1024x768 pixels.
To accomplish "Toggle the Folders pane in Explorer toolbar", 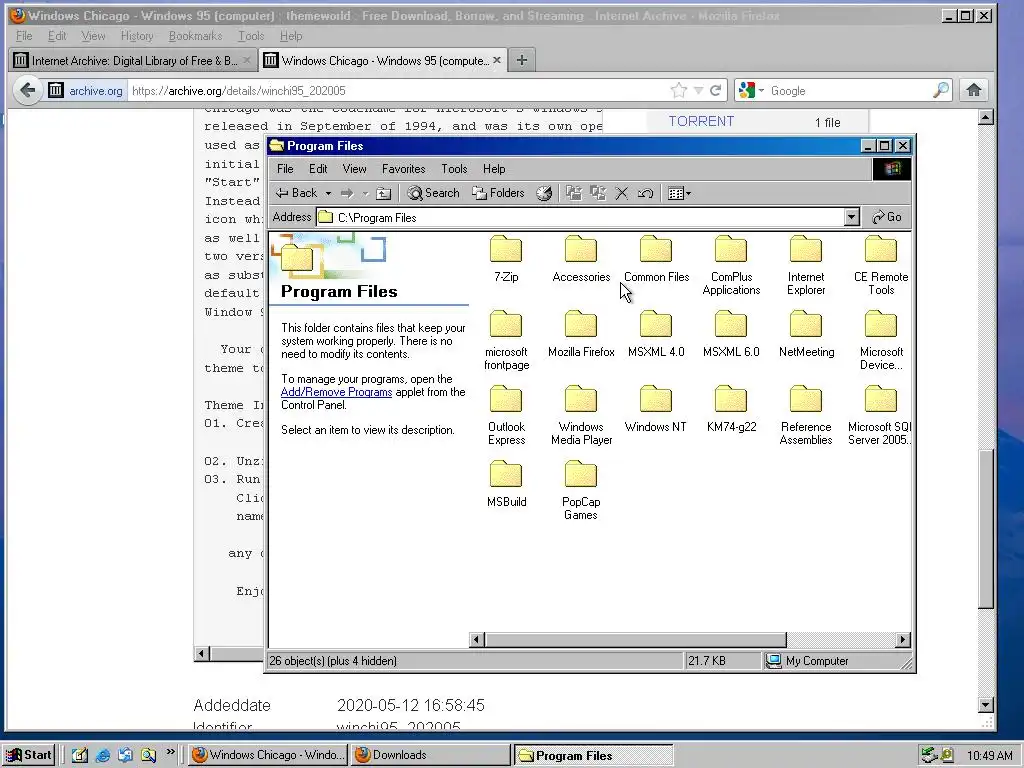I will point(499,193).
